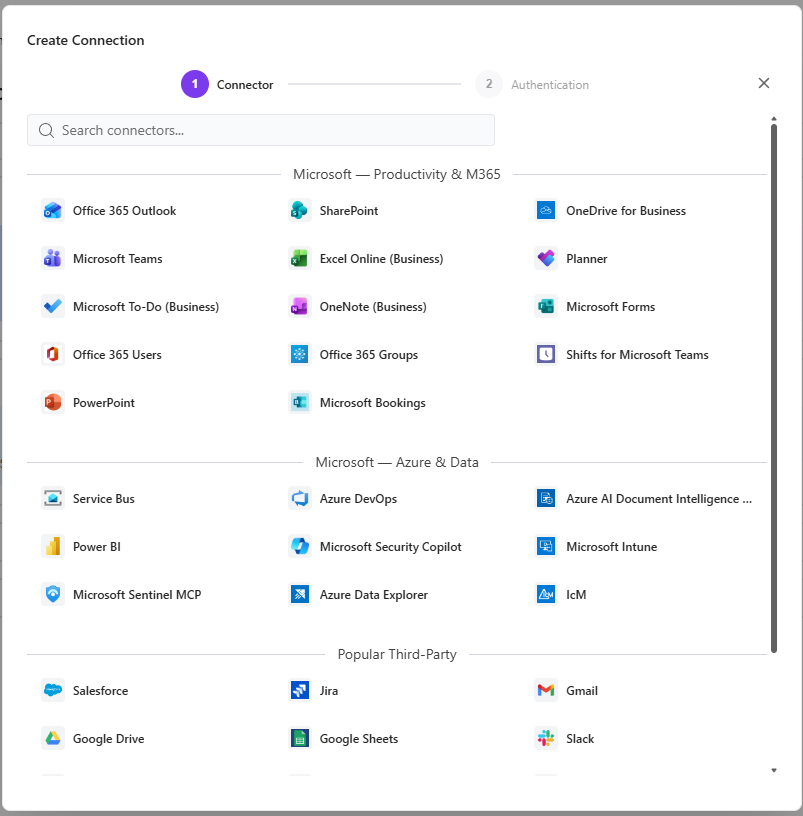The image size is (803, 816).
Task: Select the Google Sheets icon
Action: click(x=300, y=738)
